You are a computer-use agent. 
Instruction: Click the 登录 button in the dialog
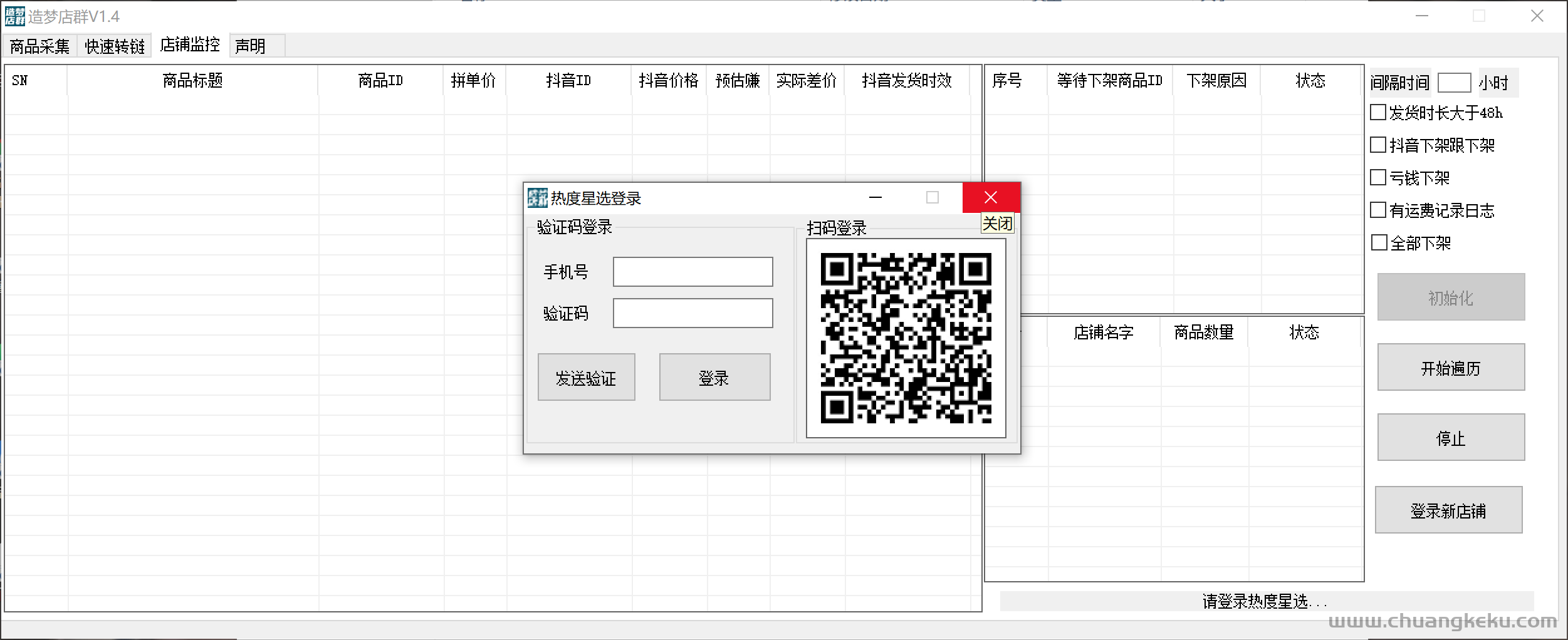tap(714, 377)
